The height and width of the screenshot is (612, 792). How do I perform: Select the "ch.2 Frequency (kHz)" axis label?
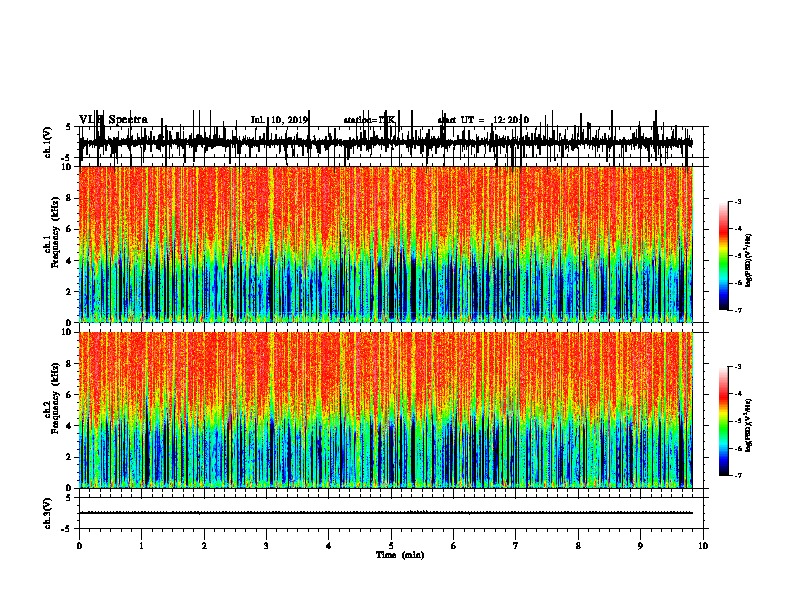[x=52, y=398]
